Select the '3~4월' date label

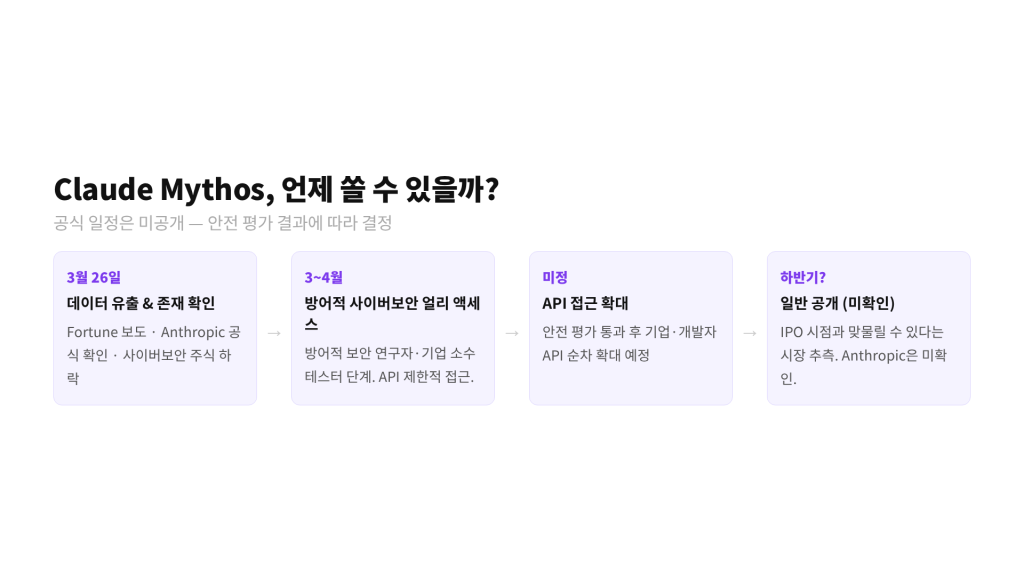323,277
